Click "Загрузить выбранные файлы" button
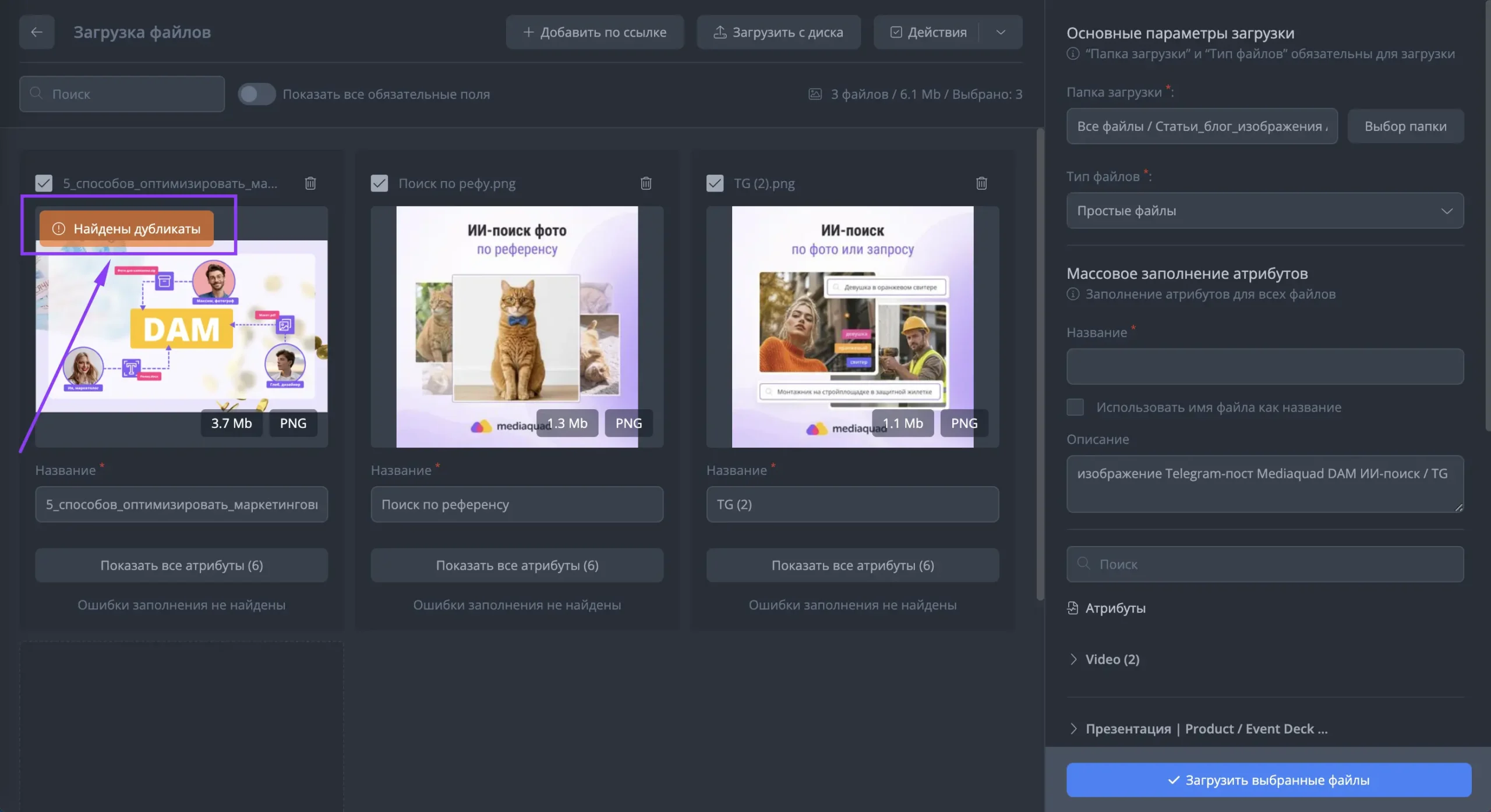Screen dimensions: 1491x812 pos(1269,780)
